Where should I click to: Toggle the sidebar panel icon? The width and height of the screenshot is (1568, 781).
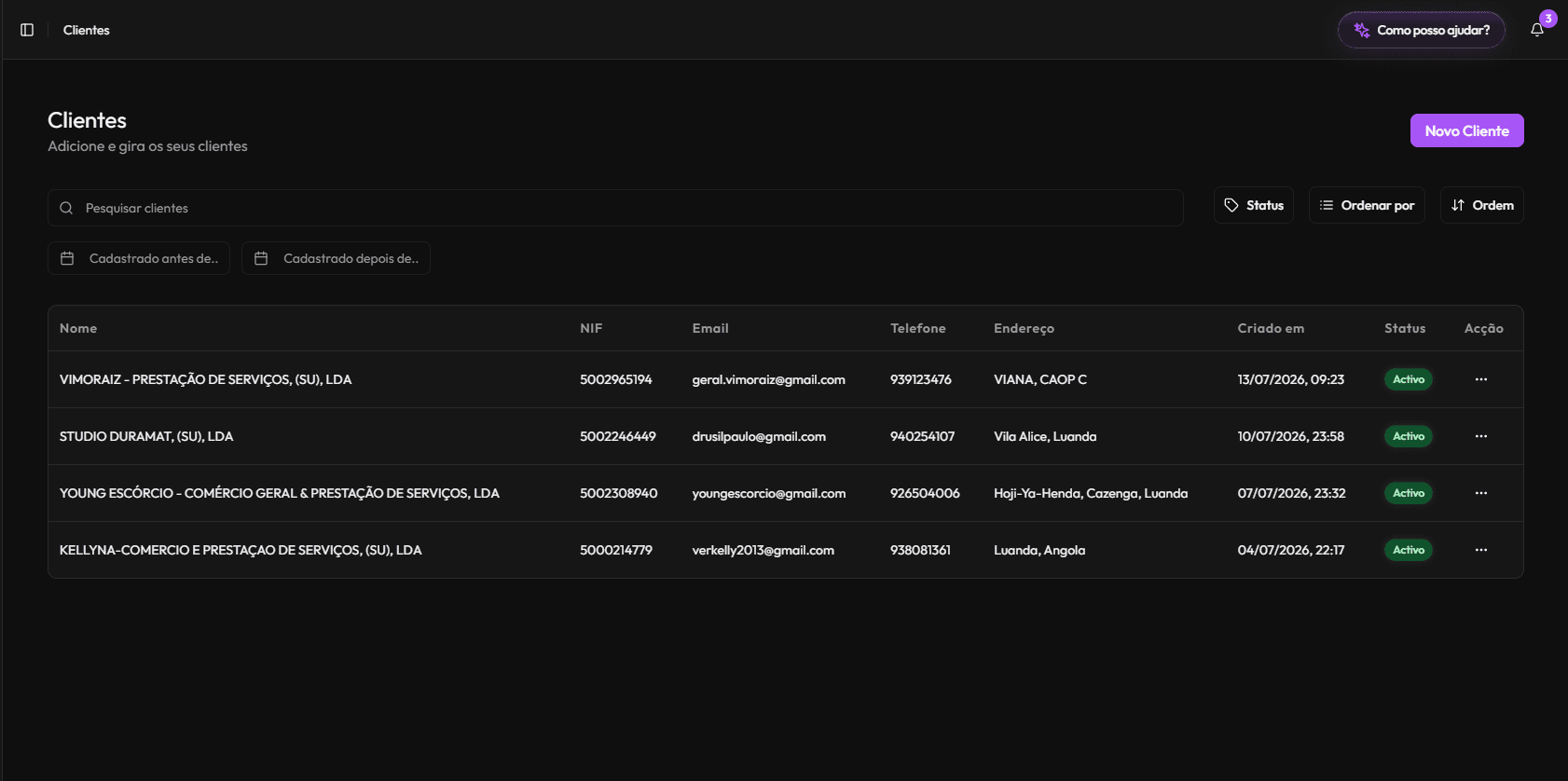pyautogui.click(x=27, y=30)
